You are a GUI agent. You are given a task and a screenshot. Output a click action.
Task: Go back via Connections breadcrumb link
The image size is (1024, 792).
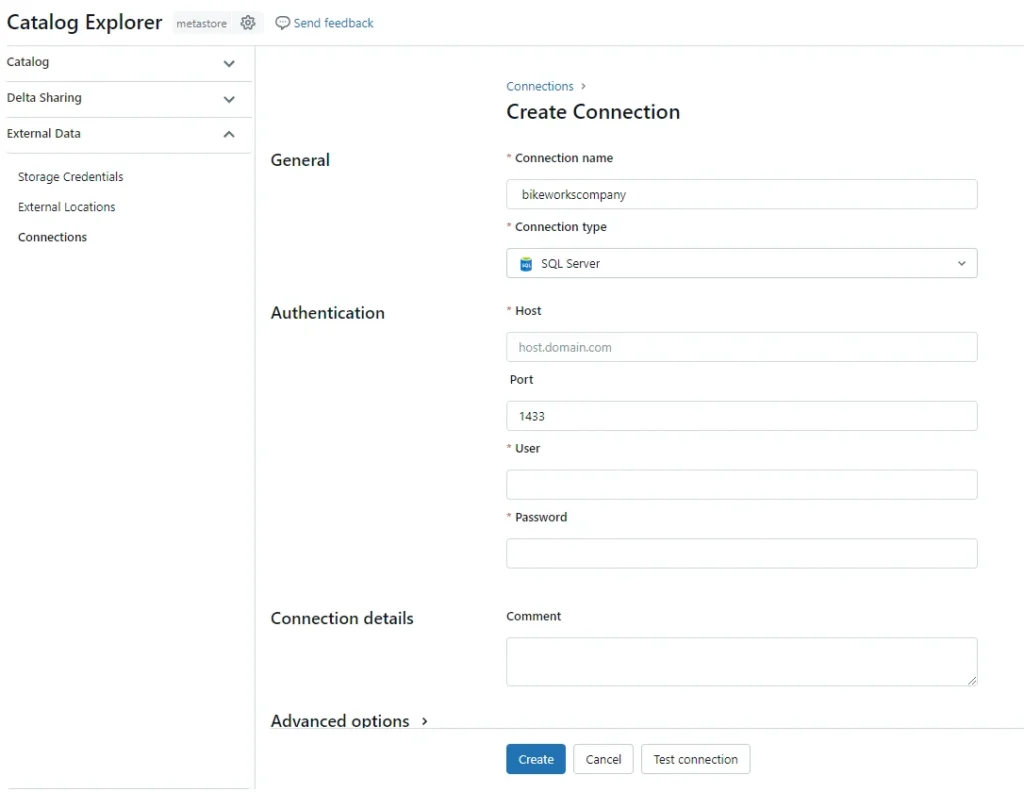[x=539, y=86]
